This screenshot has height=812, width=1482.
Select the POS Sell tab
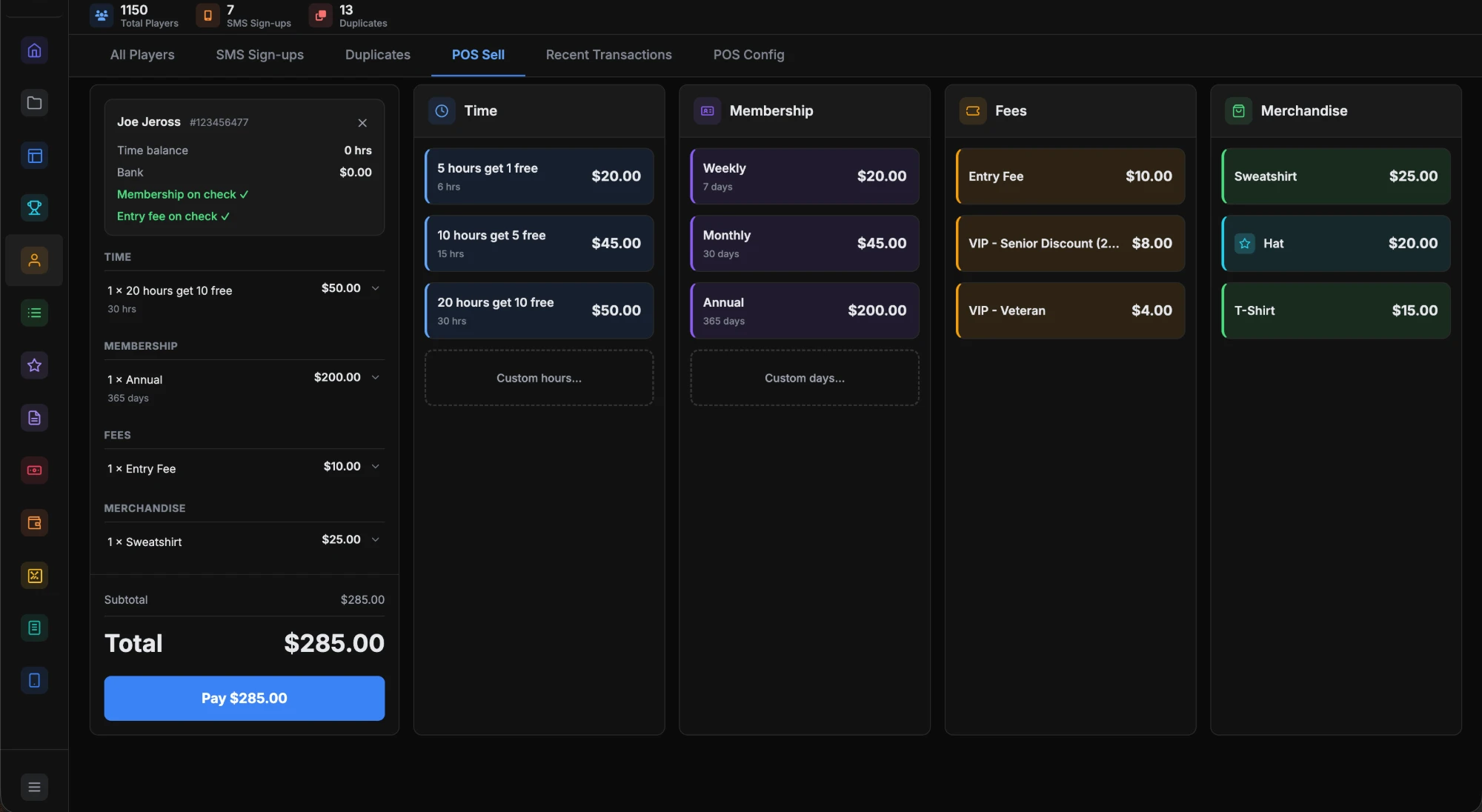478,55
